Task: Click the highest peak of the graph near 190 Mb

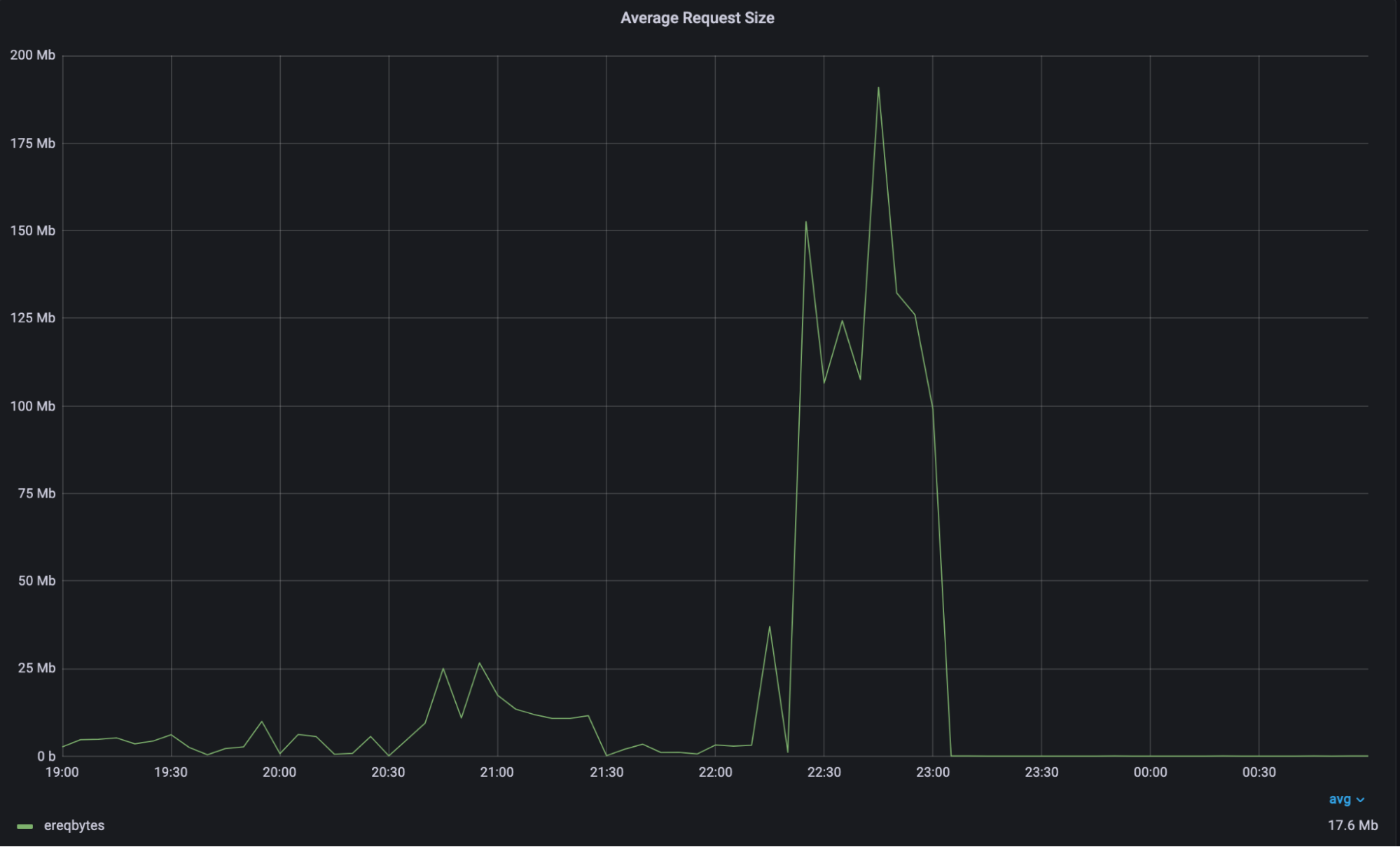Action: pyautogui.click(x=878, y=88)
